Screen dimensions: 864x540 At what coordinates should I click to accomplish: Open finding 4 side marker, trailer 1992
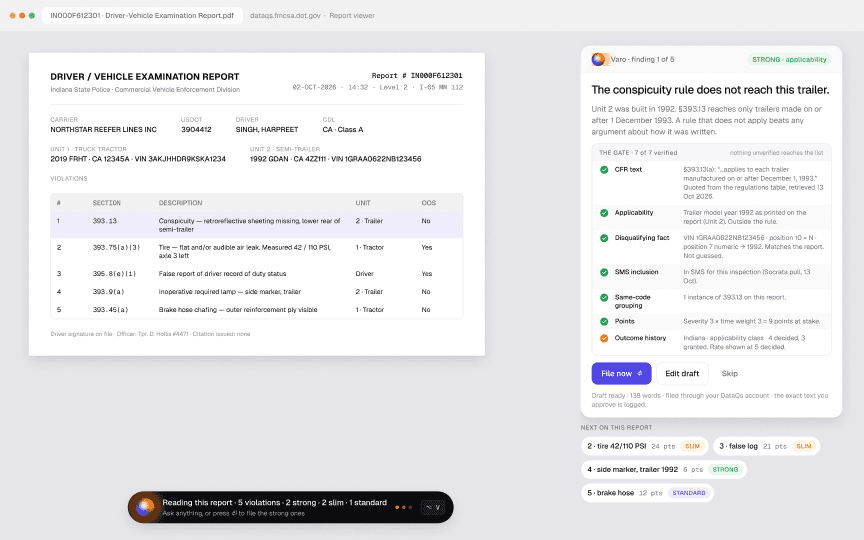[664, 469]
